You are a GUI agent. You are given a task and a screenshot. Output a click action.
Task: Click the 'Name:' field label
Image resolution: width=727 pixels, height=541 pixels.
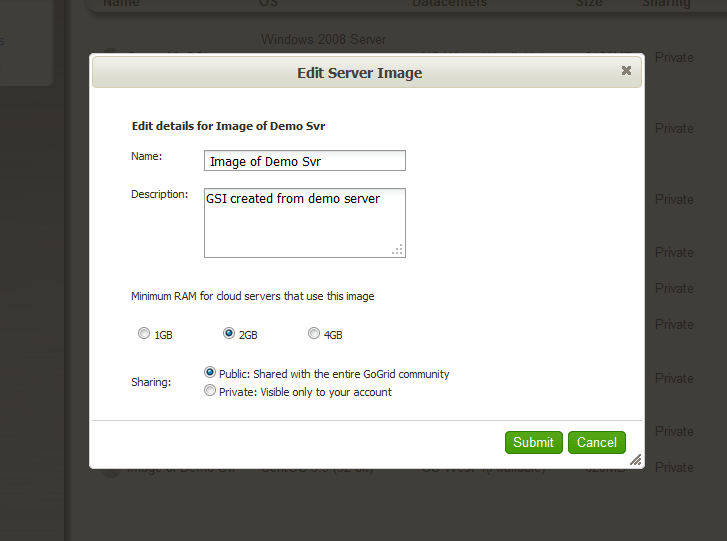(146, 156)
